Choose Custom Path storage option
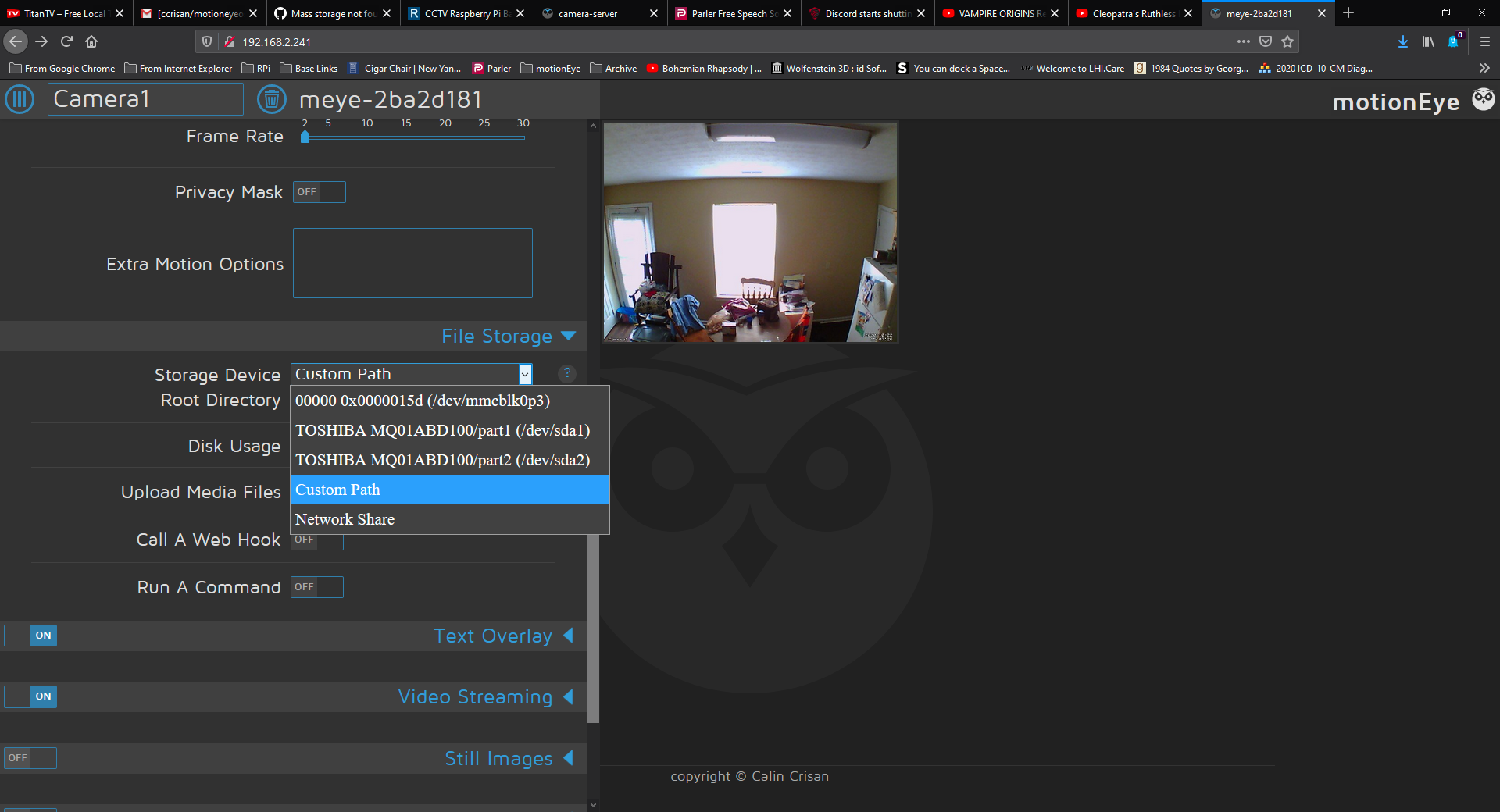Screen dimensions: 1500x812 tap(450, 490)
